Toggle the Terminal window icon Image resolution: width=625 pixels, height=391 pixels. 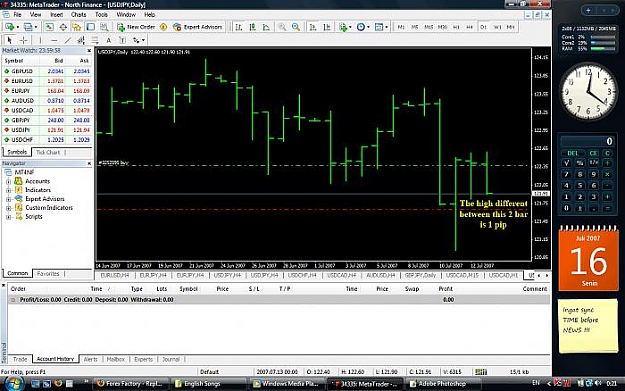tap(90, 27)
